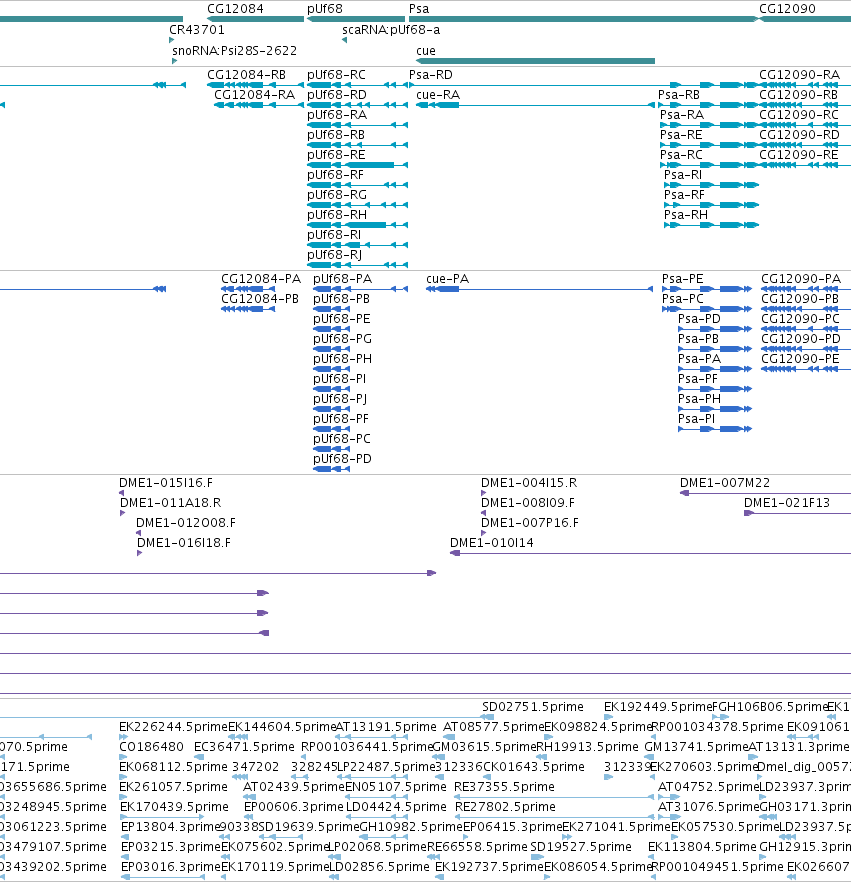Click the pUf68 gene label
Screen dimensions: 851x882
tap(325, 9)
